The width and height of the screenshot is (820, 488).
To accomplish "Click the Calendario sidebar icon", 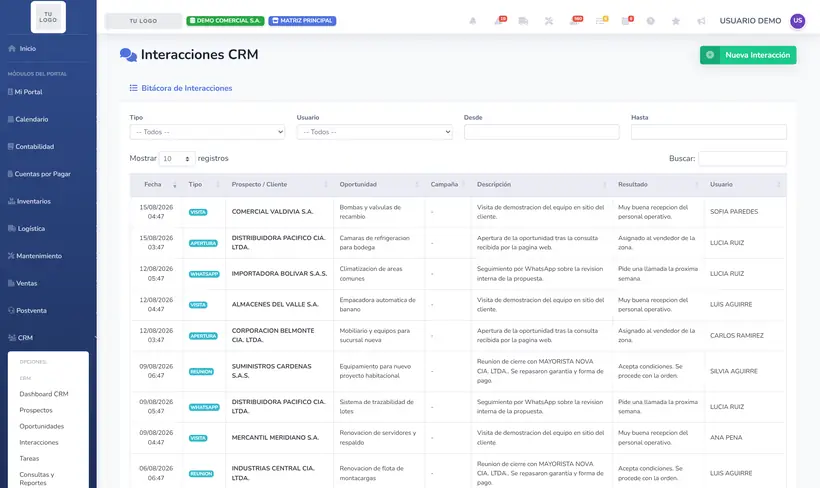I will (x=11, y=119).
